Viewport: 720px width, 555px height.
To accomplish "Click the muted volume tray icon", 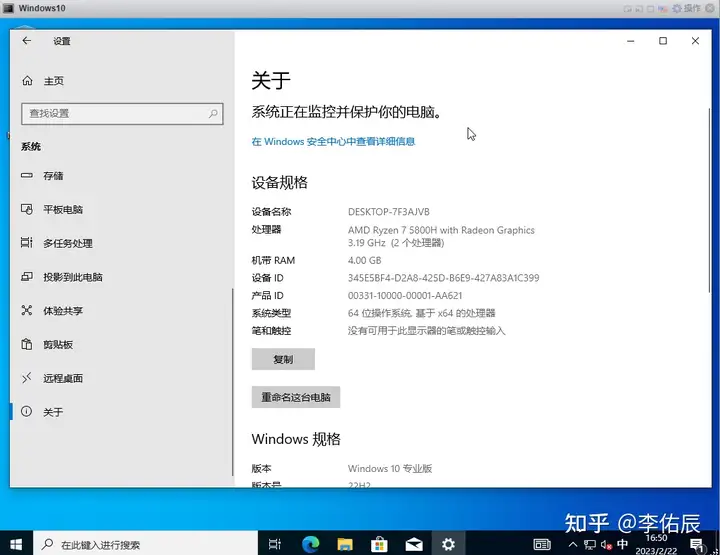I will [607, 545].
